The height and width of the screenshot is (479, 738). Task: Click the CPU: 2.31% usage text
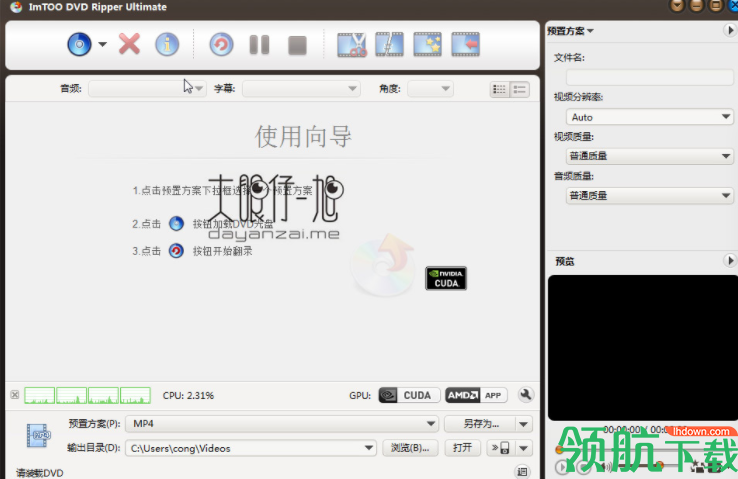click(x=188, y=396)
